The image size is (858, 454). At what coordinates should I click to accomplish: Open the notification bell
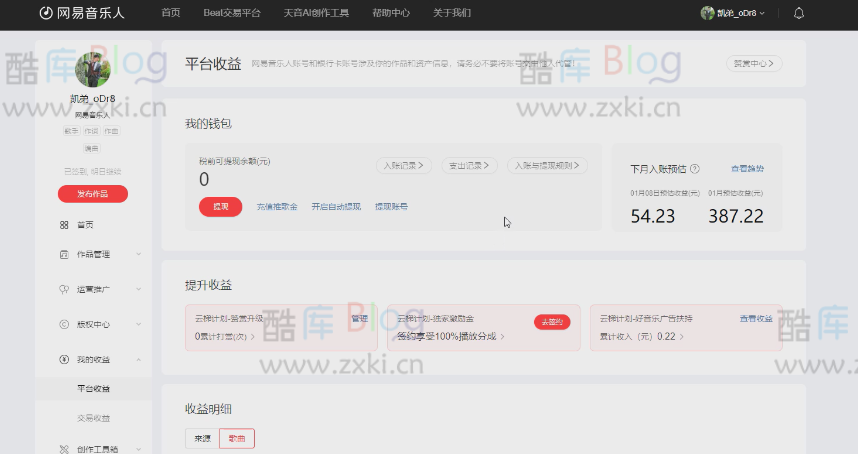(x=799, y=13)
